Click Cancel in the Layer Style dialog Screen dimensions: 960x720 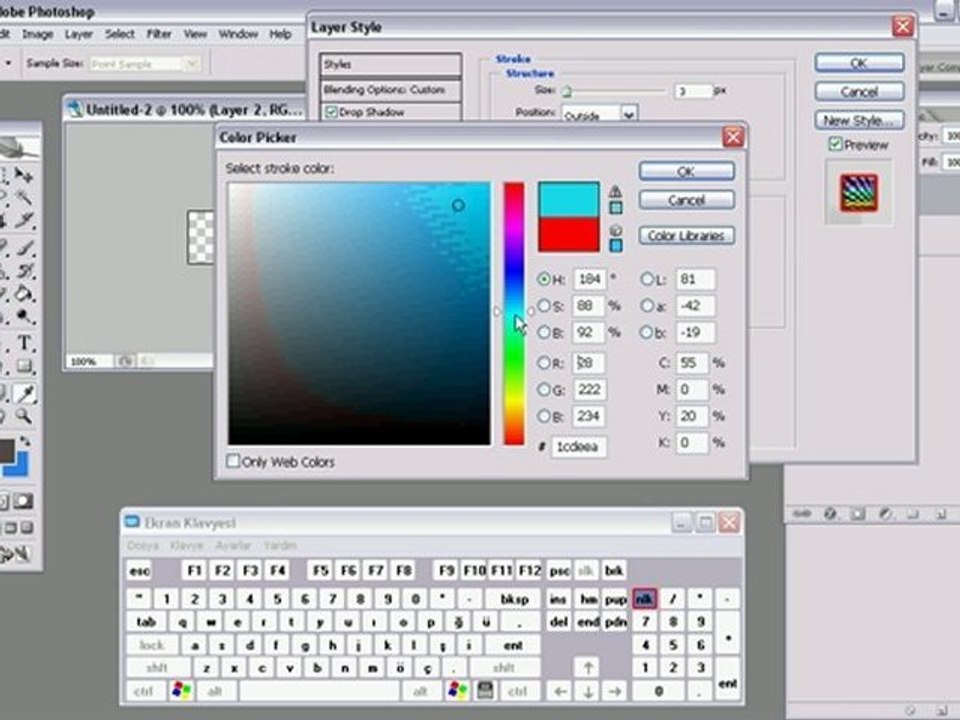pyautogui.click(x=859, y=92)
